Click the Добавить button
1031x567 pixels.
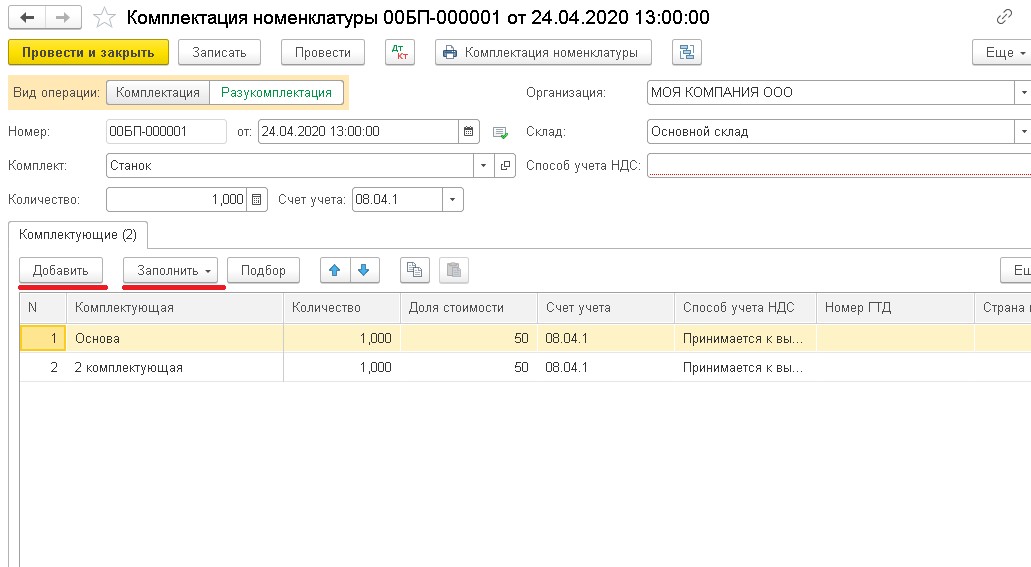(x=60, y=270)
